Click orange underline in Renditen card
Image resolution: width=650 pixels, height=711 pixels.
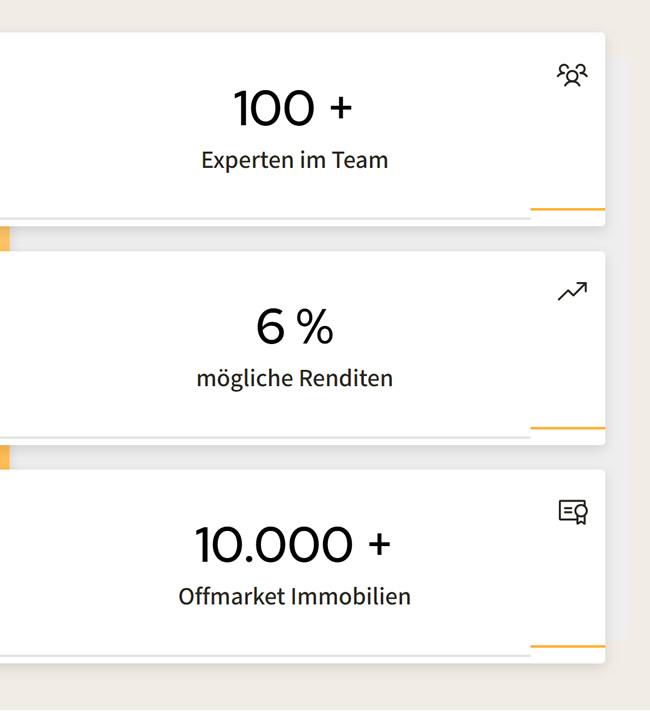click(567, 428)
